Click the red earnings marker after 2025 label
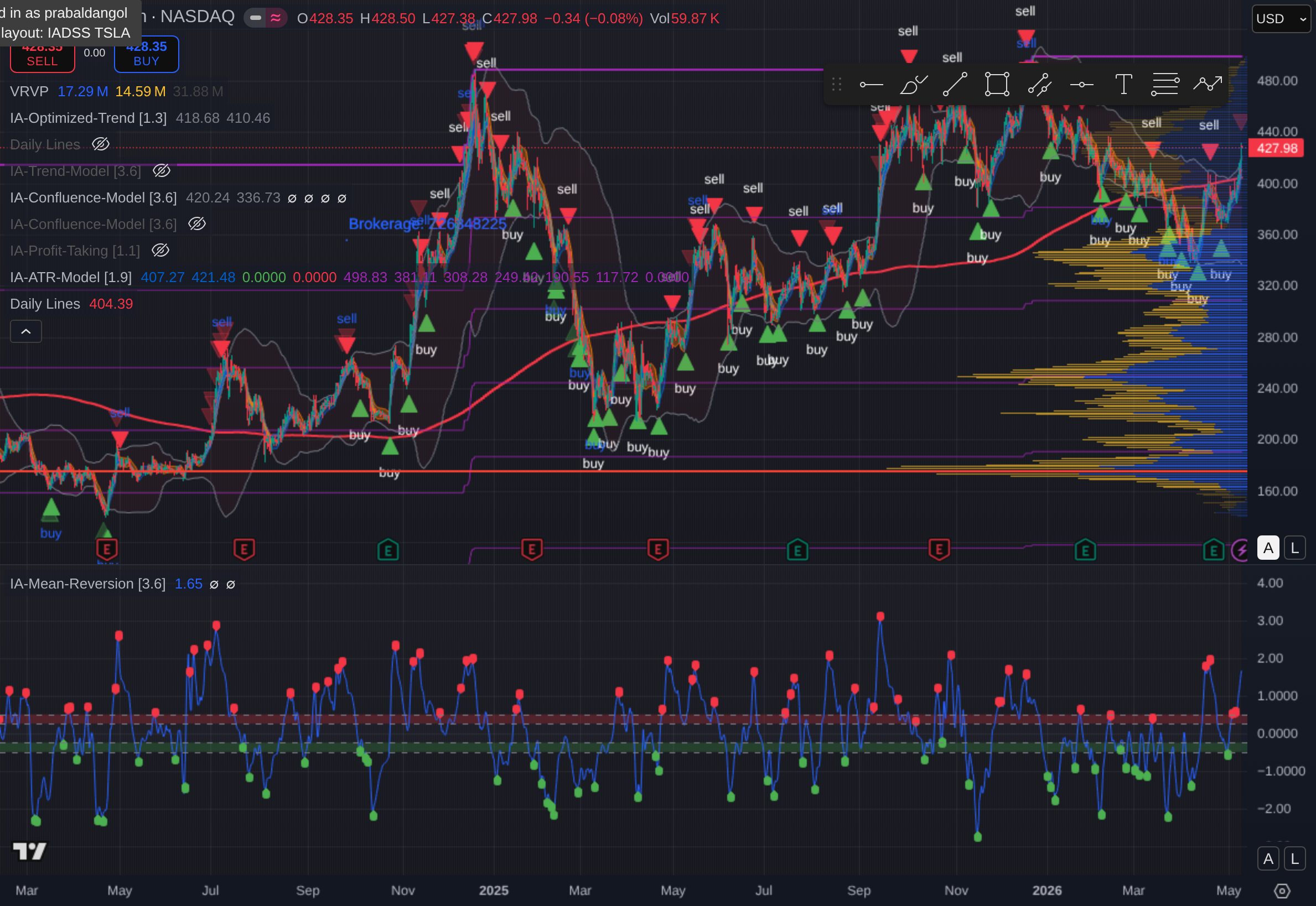Viewport: 1316px width, 906px height. point(532,549)
